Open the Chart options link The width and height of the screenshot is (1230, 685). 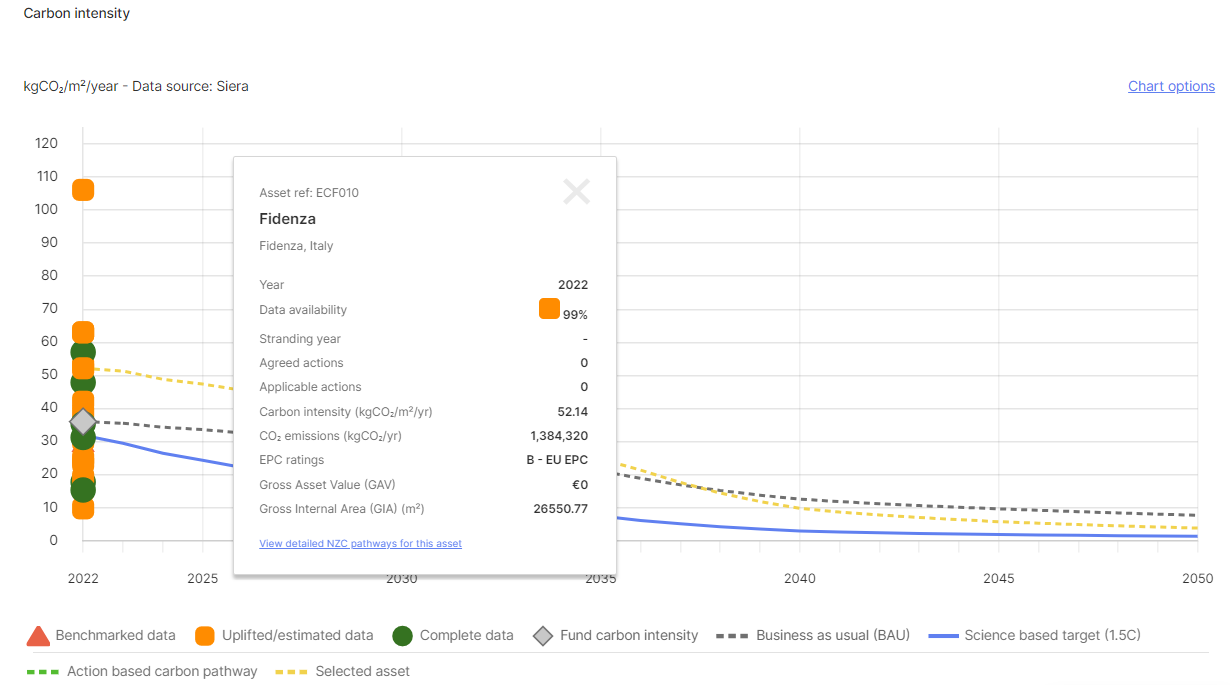pyautogui.click(x=1171, y=86)
